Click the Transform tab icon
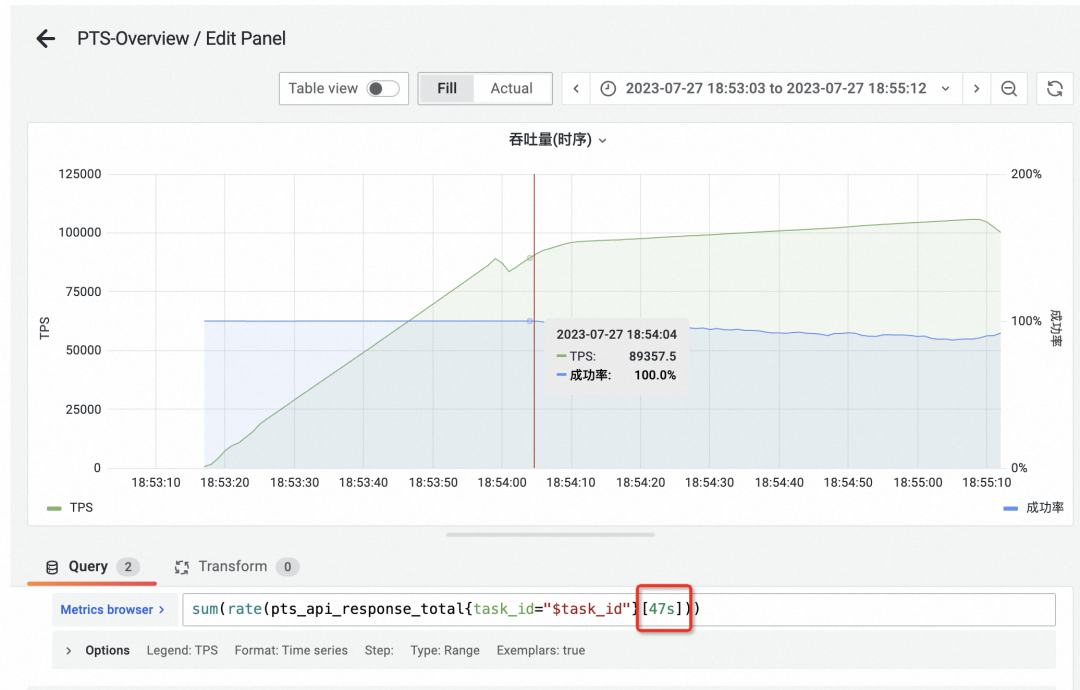The image size is (1080, 690). click(x=182, y=566)
